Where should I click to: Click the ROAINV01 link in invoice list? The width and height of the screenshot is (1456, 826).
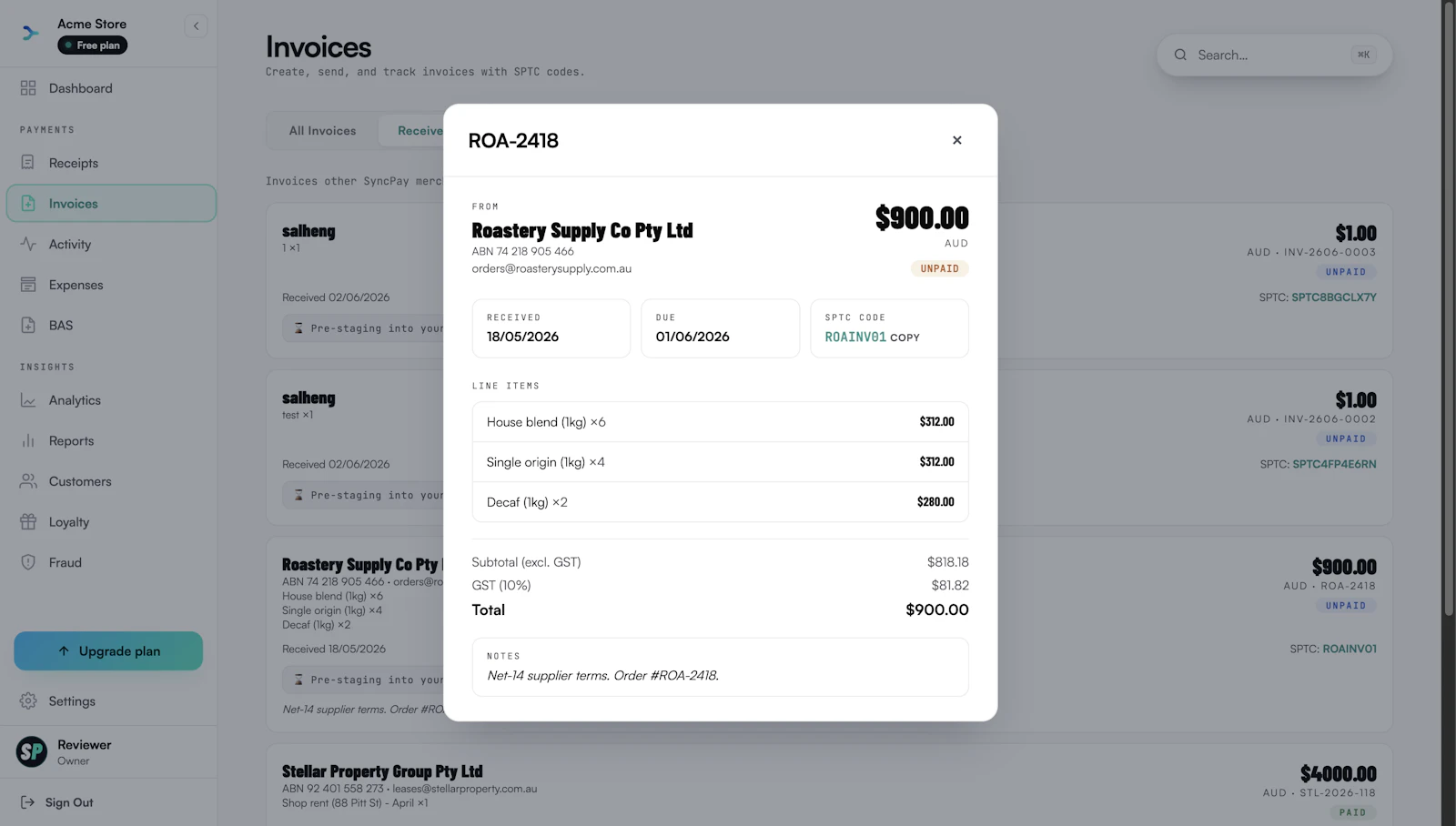pyautogui.click(x=1349, y=649)
